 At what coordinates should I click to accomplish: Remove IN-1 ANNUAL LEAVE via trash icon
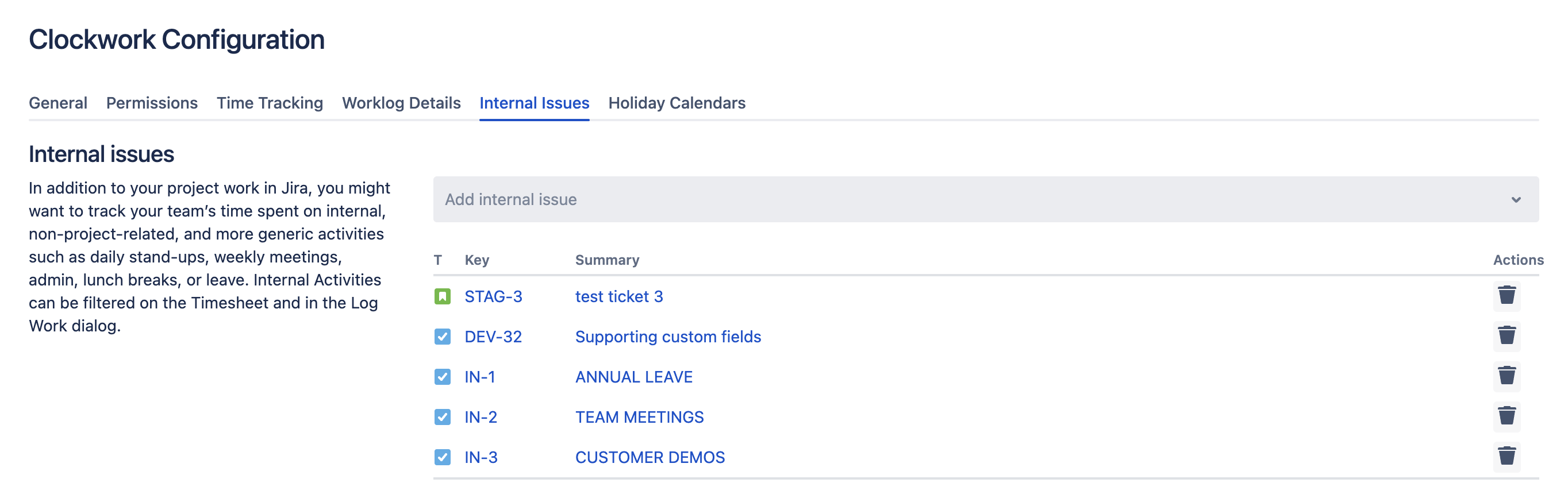coord(1506,376)
